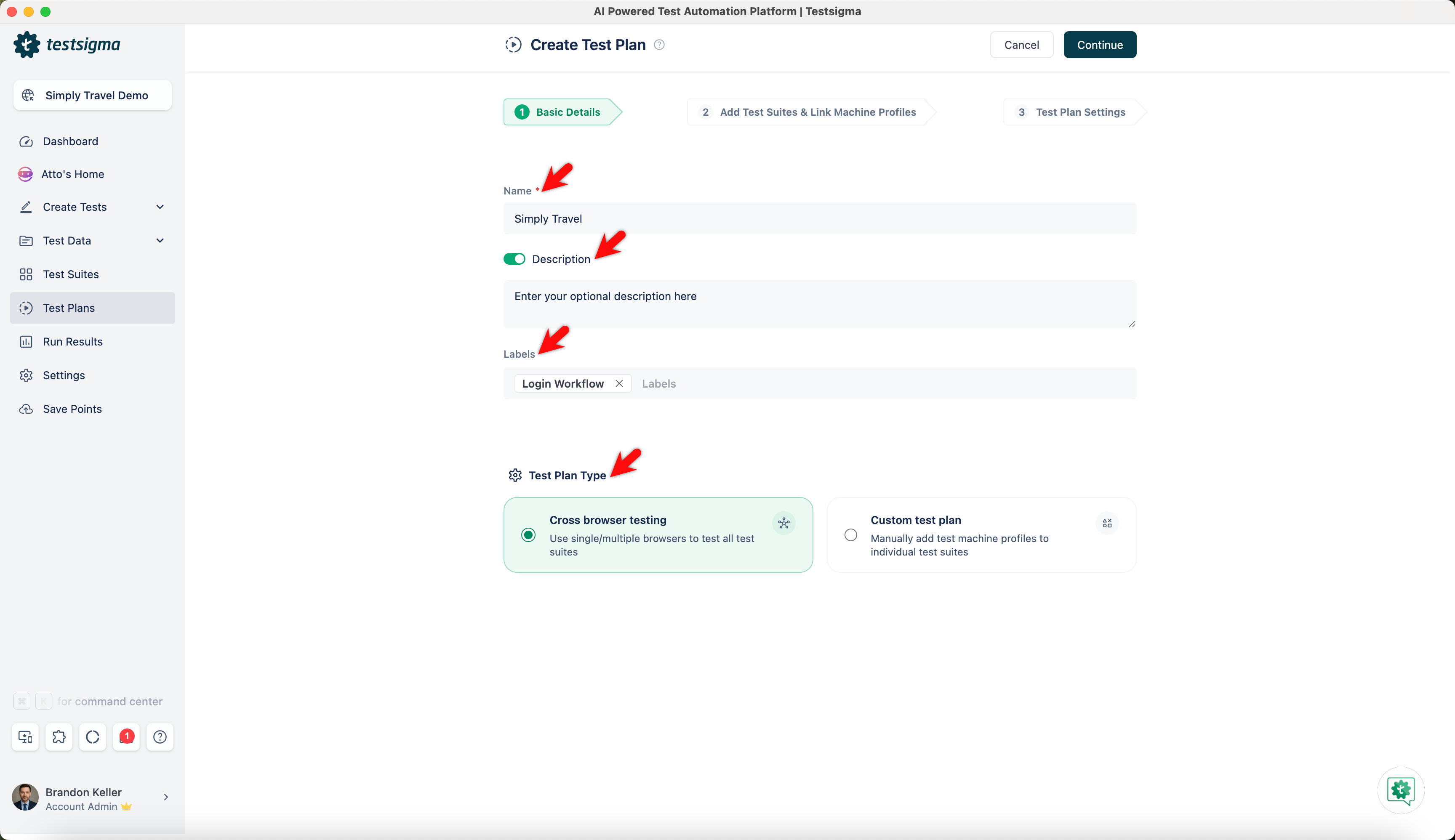Click the notification bell with red badge

(126, 737)
